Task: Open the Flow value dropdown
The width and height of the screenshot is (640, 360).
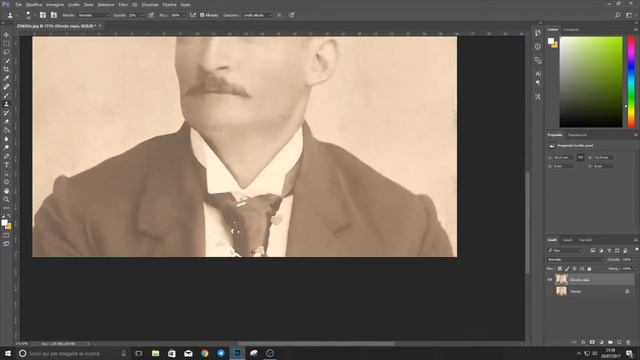Action: (x=184, y=15)
